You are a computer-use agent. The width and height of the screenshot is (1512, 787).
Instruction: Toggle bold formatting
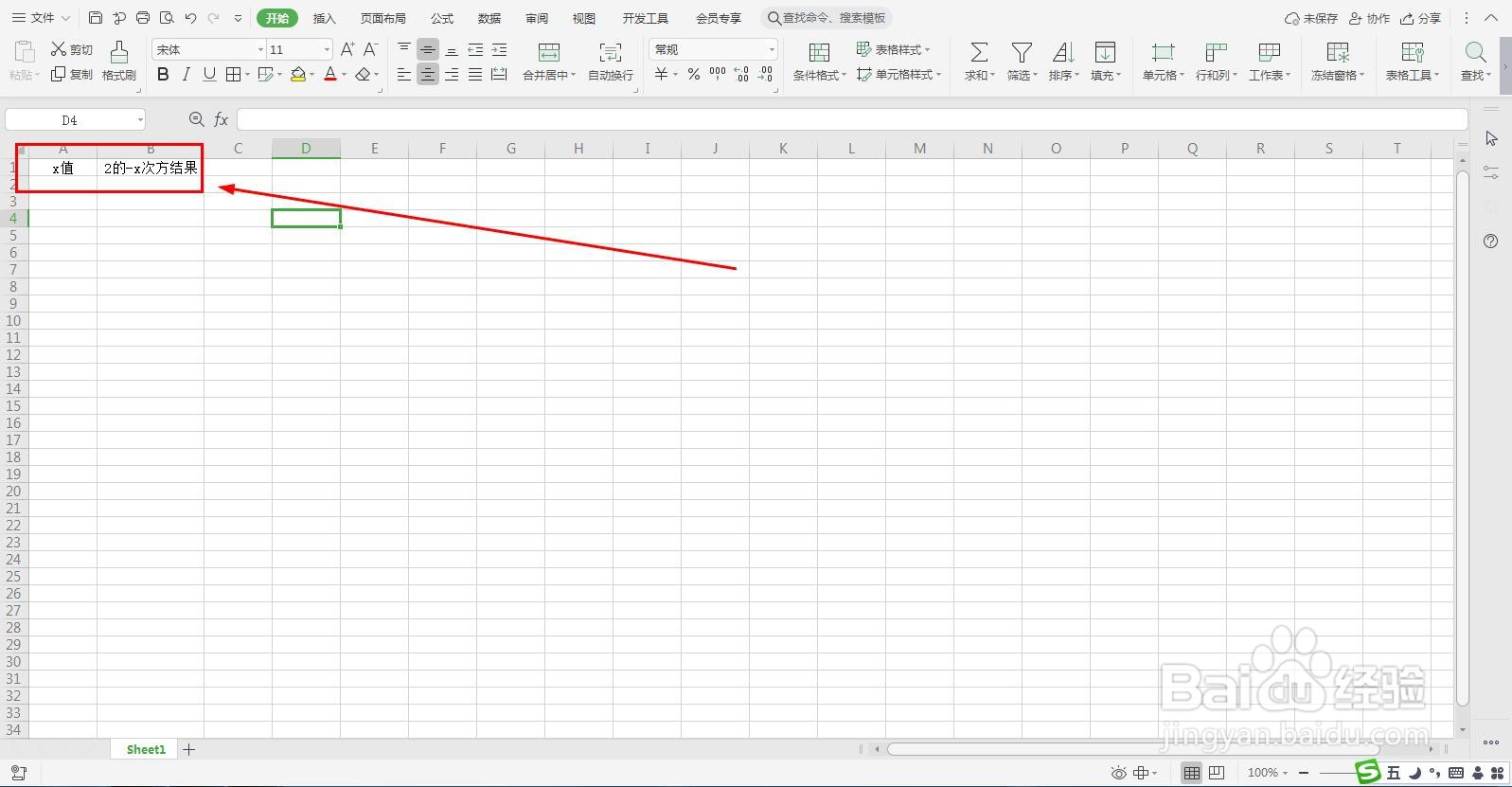tap(163, 74)
